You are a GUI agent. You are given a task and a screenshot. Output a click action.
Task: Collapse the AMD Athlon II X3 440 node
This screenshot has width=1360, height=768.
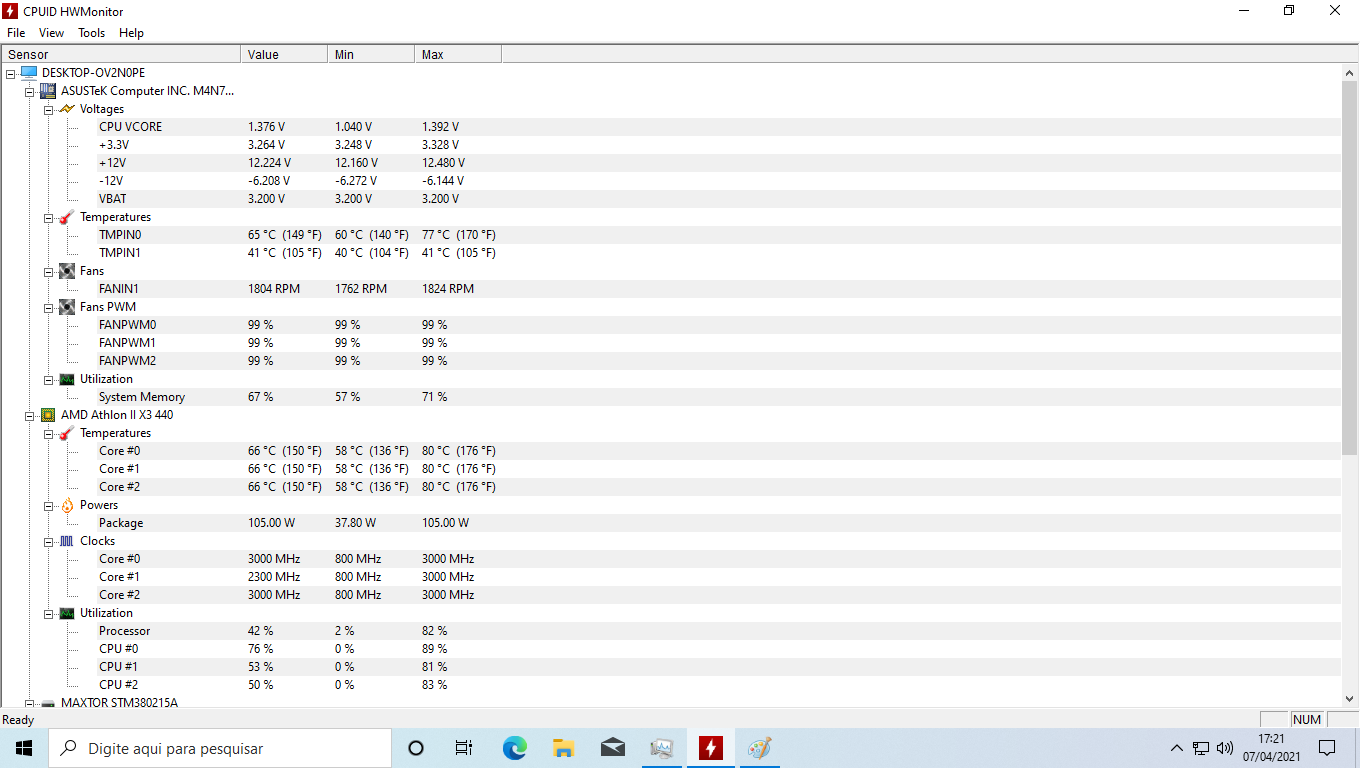click(30, 415)
